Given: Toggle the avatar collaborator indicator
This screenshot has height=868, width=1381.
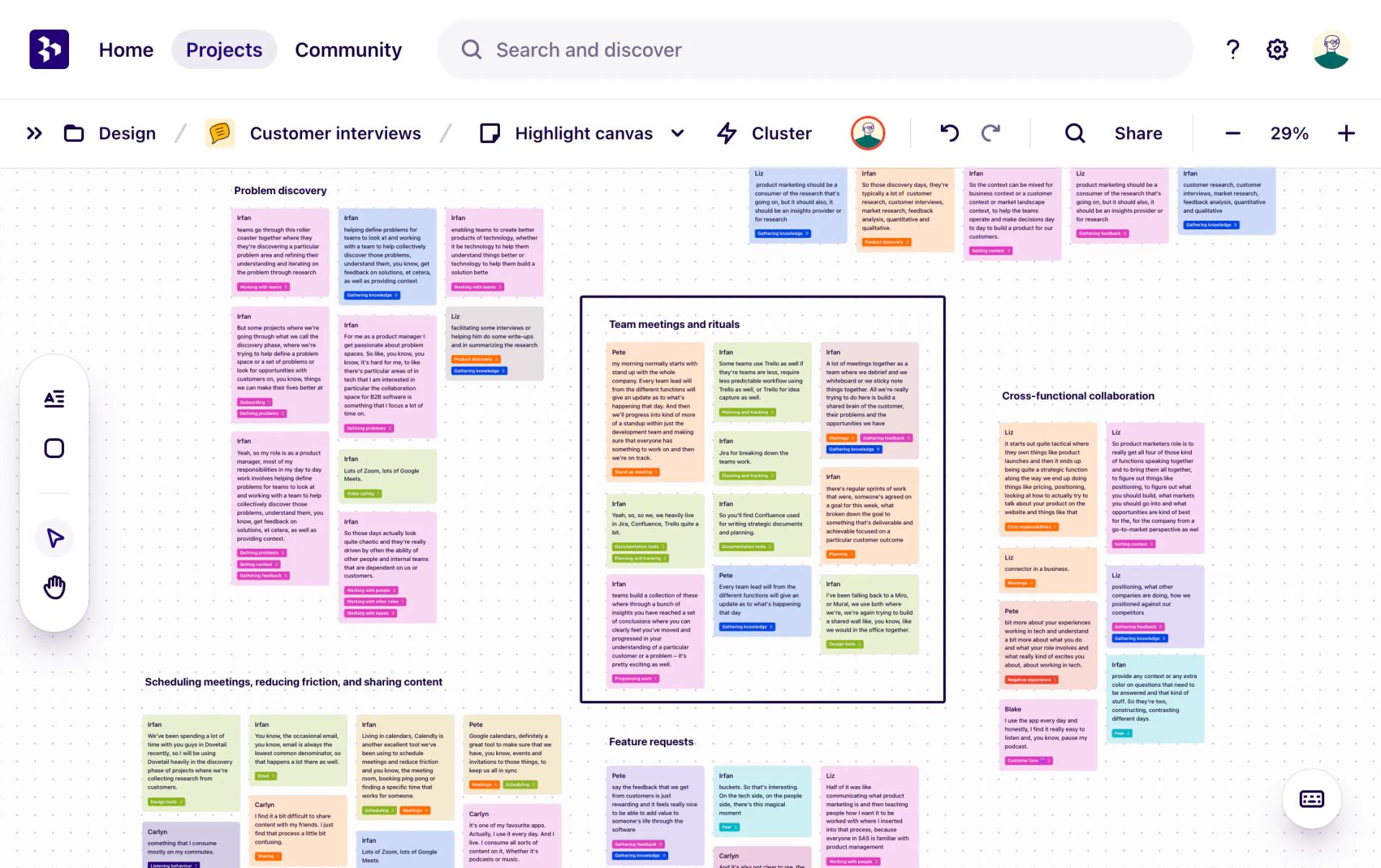Looking at the screenshot, I should pos(866,132).
